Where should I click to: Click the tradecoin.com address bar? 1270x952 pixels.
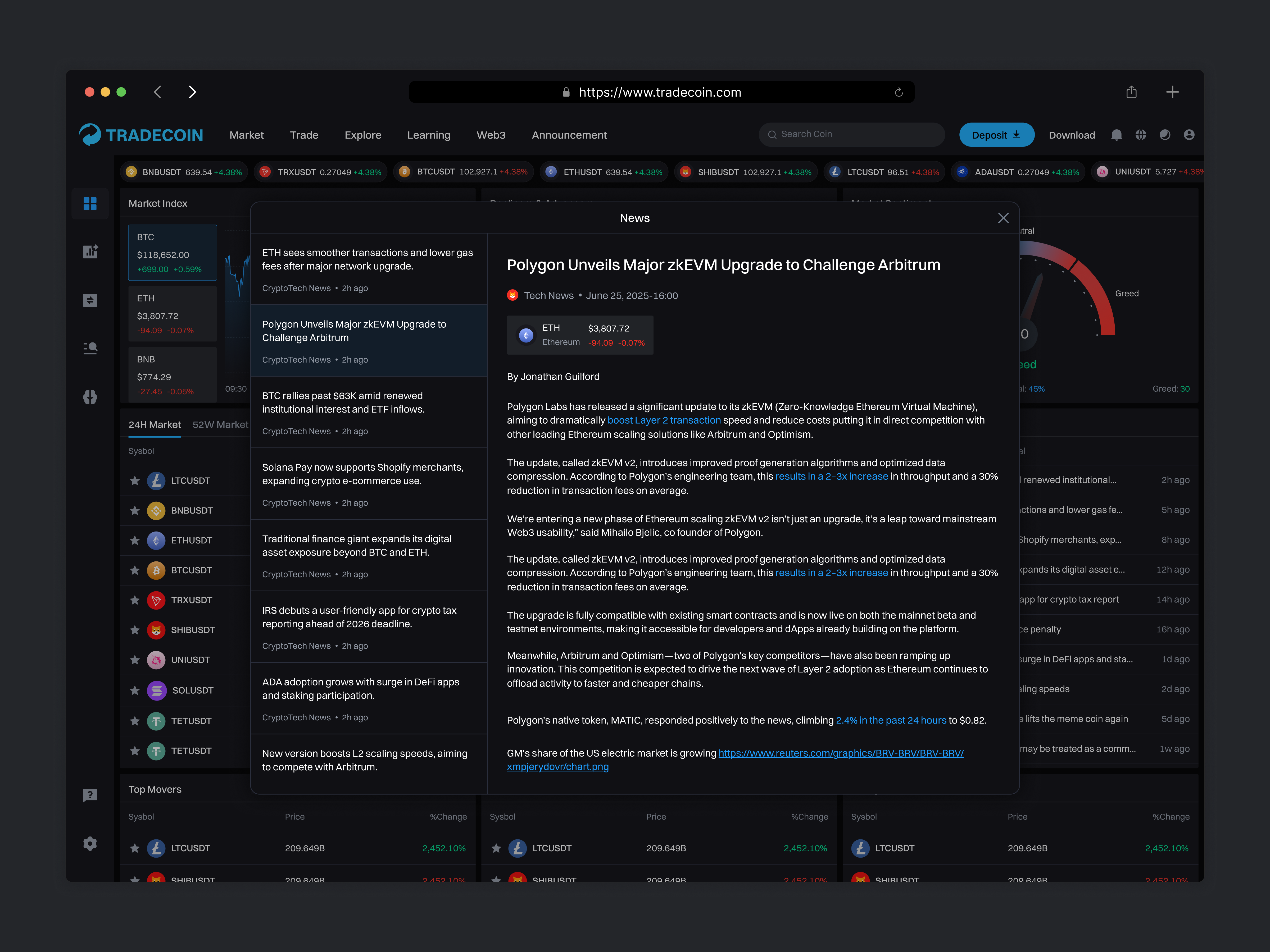pyautogui.click(x=661, y=92)
